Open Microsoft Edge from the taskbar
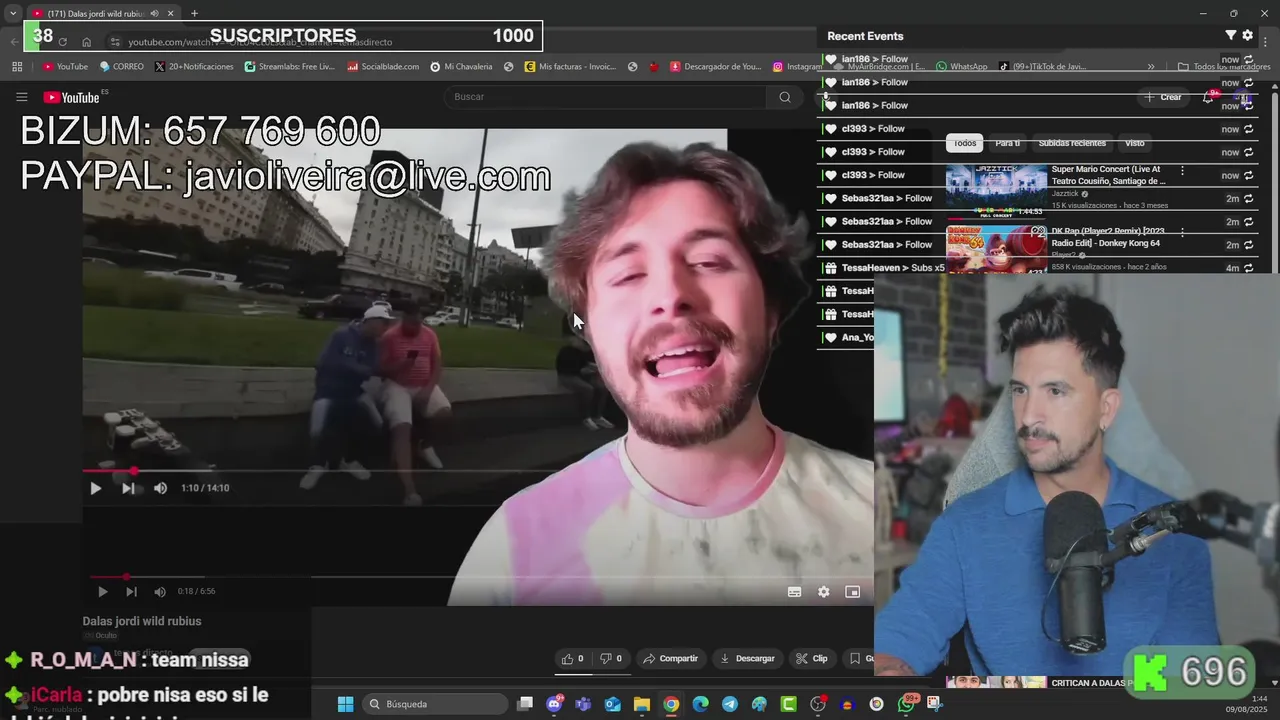This screenshot has width=1280, height=720. 700,704
